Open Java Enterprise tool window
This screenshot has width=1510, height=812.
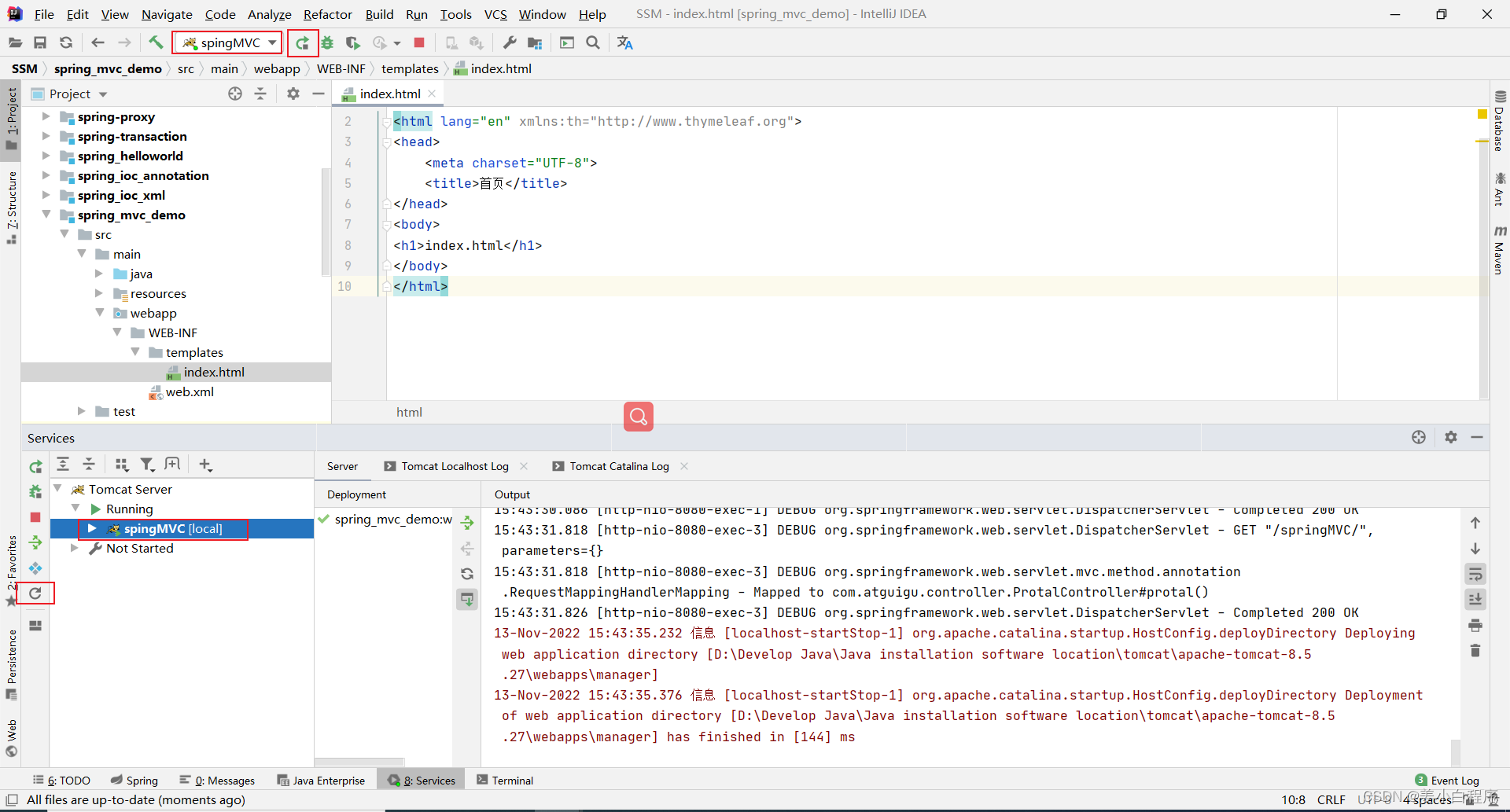(x=321, y=781)
